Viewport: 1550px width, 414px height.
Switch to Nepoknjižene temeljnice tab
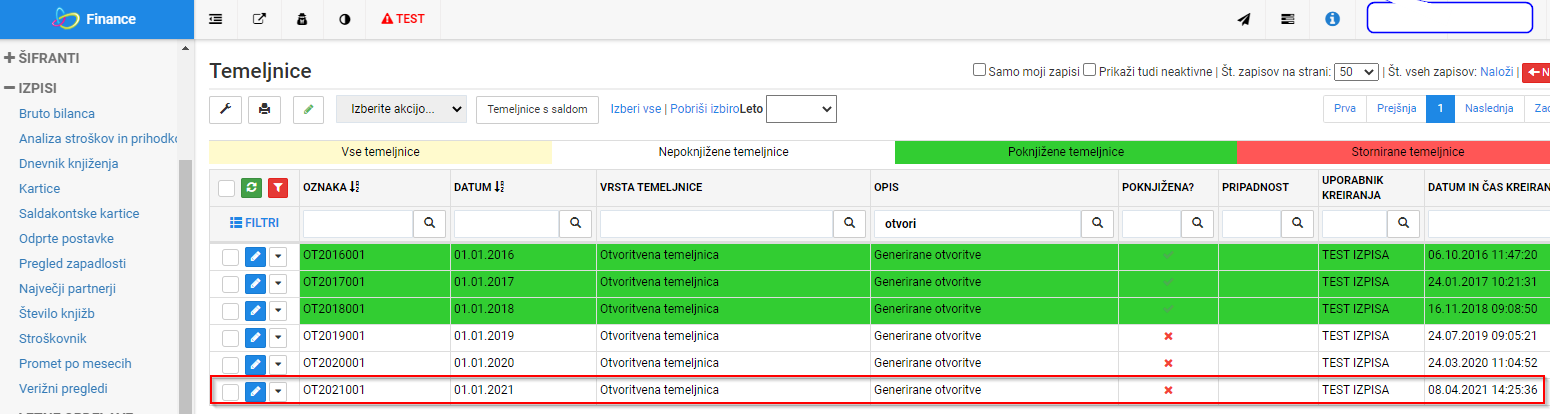(723, 152)
